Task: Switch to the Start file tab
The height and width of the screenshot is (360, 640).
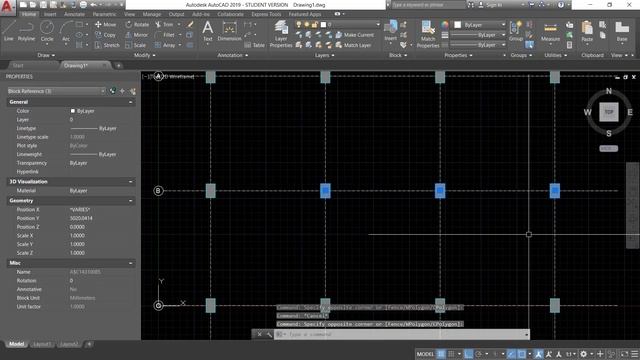Action: [x=18, y=65]
